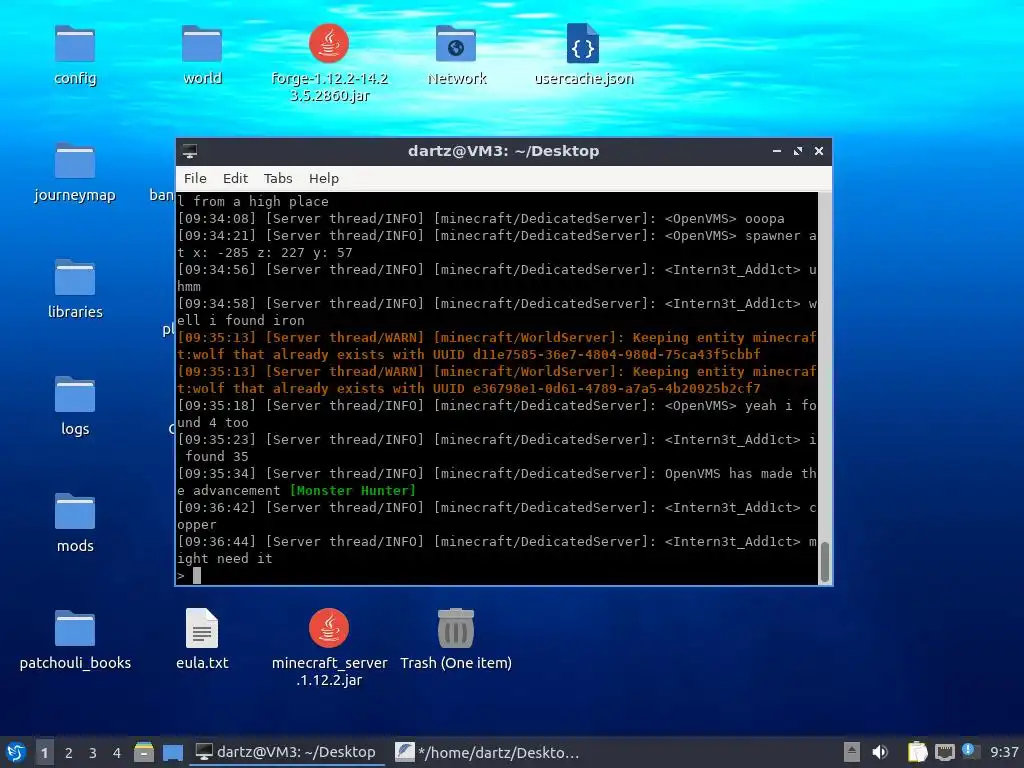The image size is (1024, 768).
Task: Select the minecraft_server.1.12.2.jar icon
Action: tap(328, 629)
